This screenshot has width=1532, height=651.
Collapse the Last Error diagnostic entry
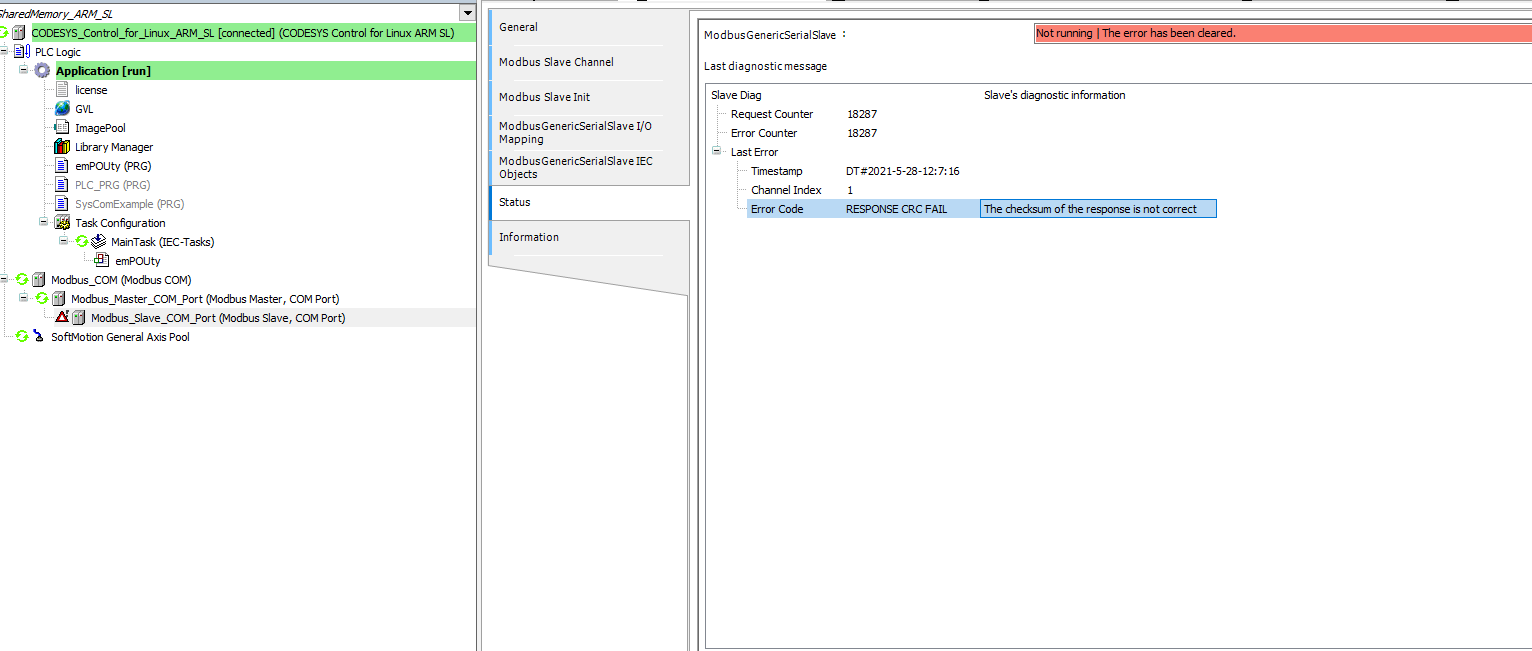coord(714,152)
